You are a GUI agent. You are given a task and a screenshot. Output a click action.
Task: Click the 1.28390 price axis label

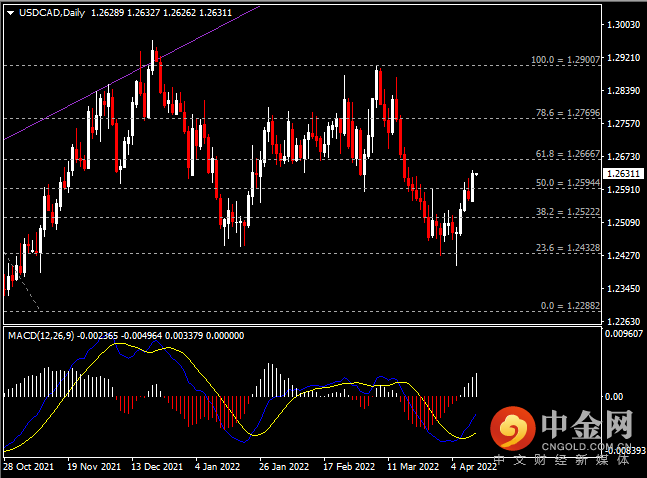[623, 91]
